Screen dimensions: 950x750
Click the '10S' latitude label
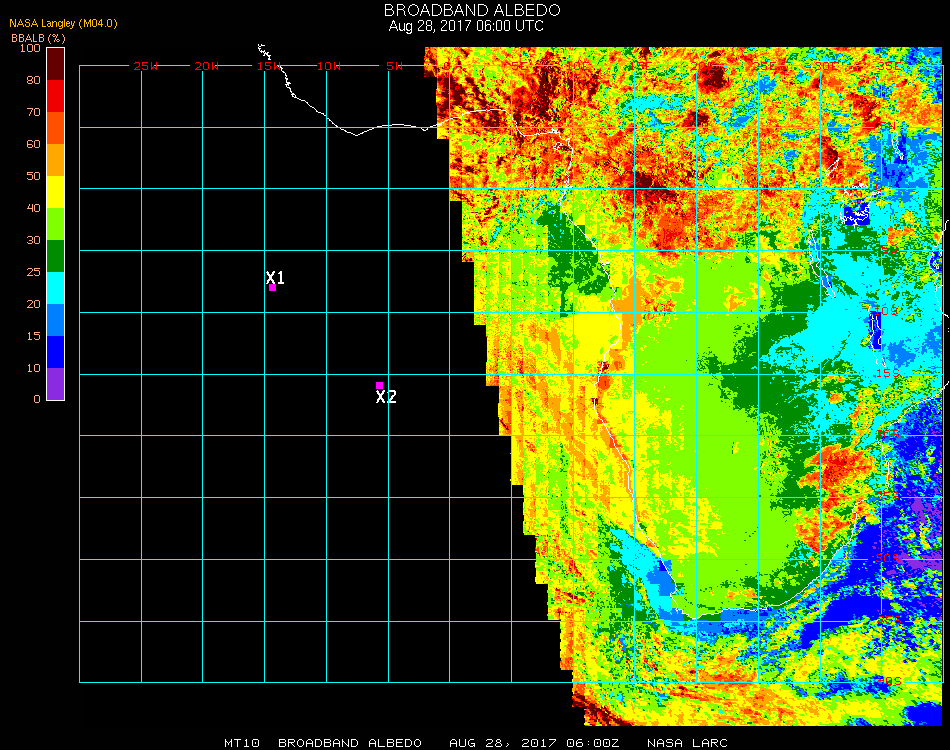click(886, 311)
